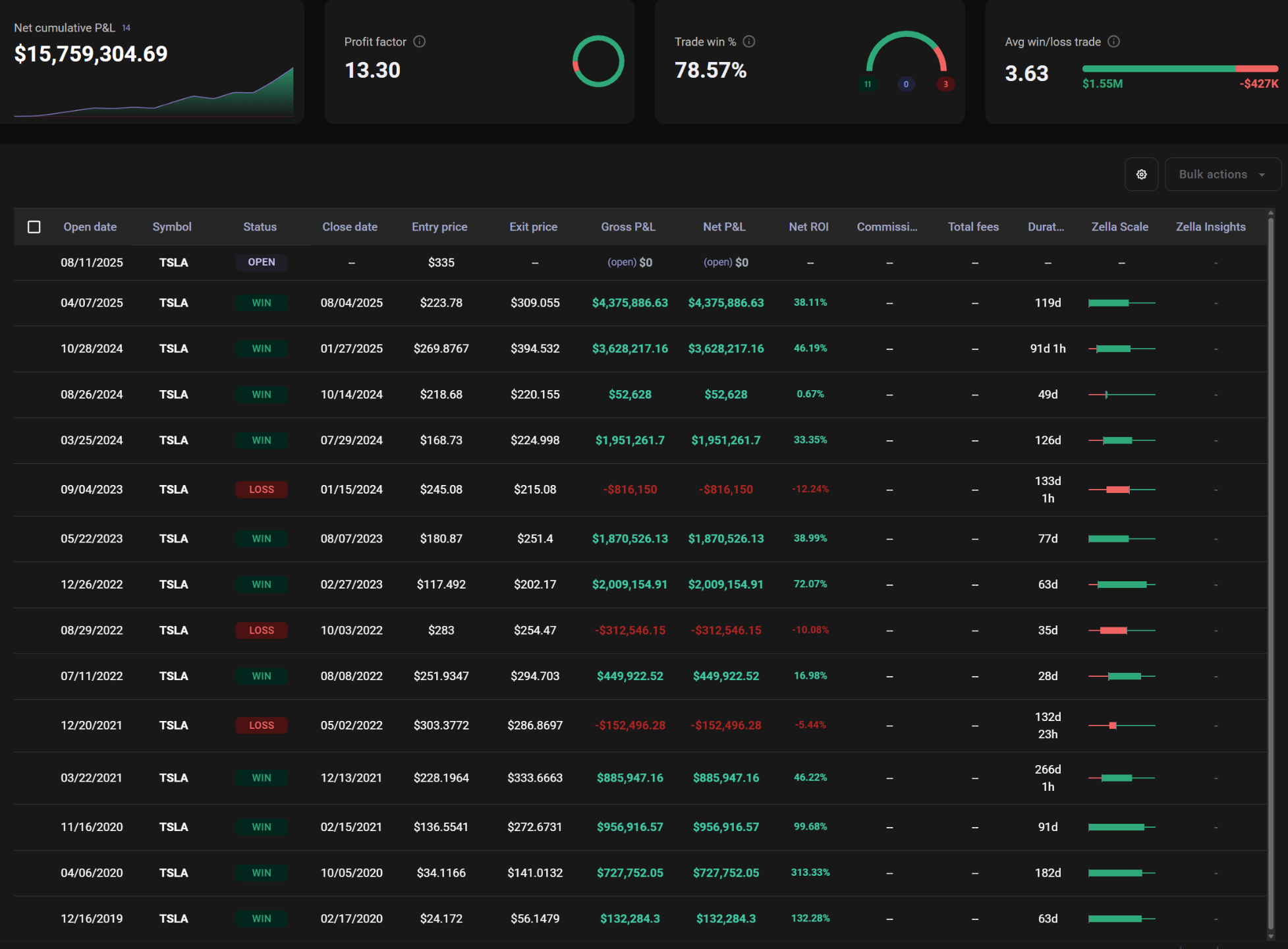
Task: Click the OPEN status badge
Action: (262, 262)
